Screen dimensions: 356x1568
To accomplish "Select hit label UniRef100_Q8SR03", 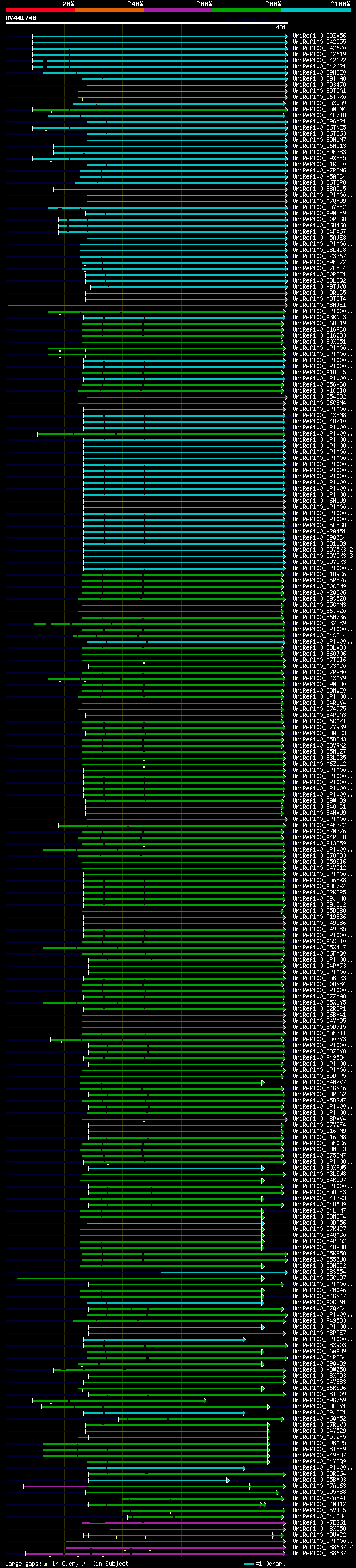I will click(x=319, y=1345).
